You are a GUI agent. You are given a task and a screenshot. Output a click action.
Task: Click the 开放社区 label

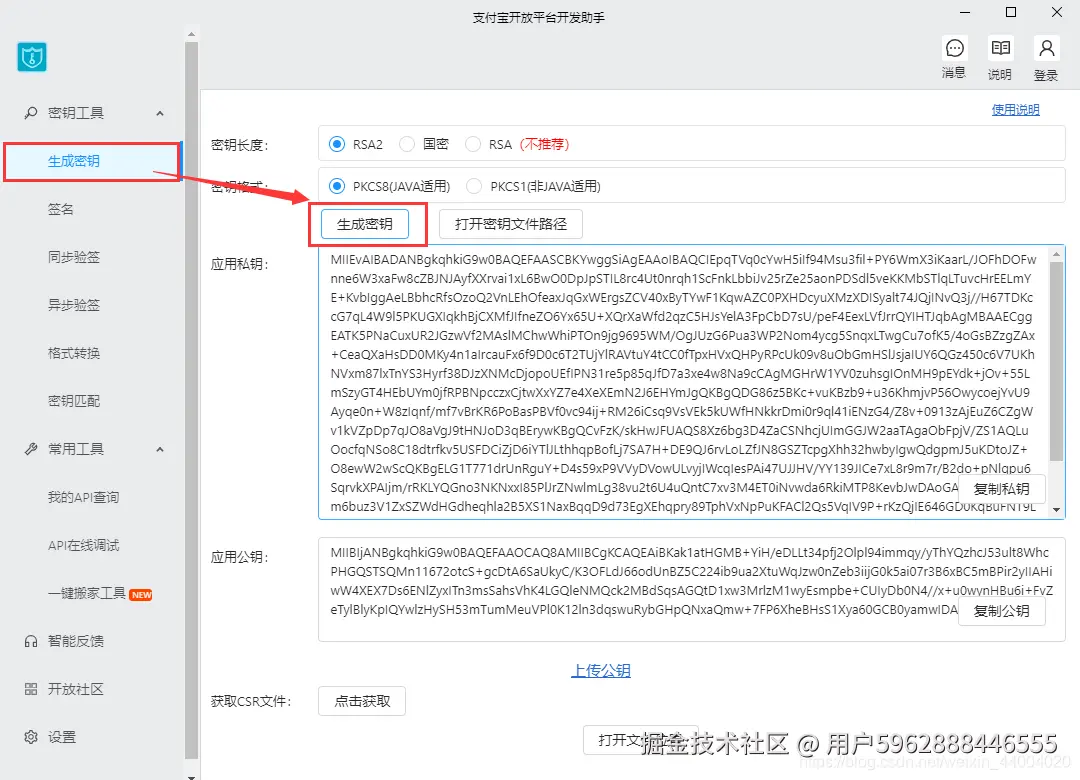pyautogui.click(x=76, y=689)
